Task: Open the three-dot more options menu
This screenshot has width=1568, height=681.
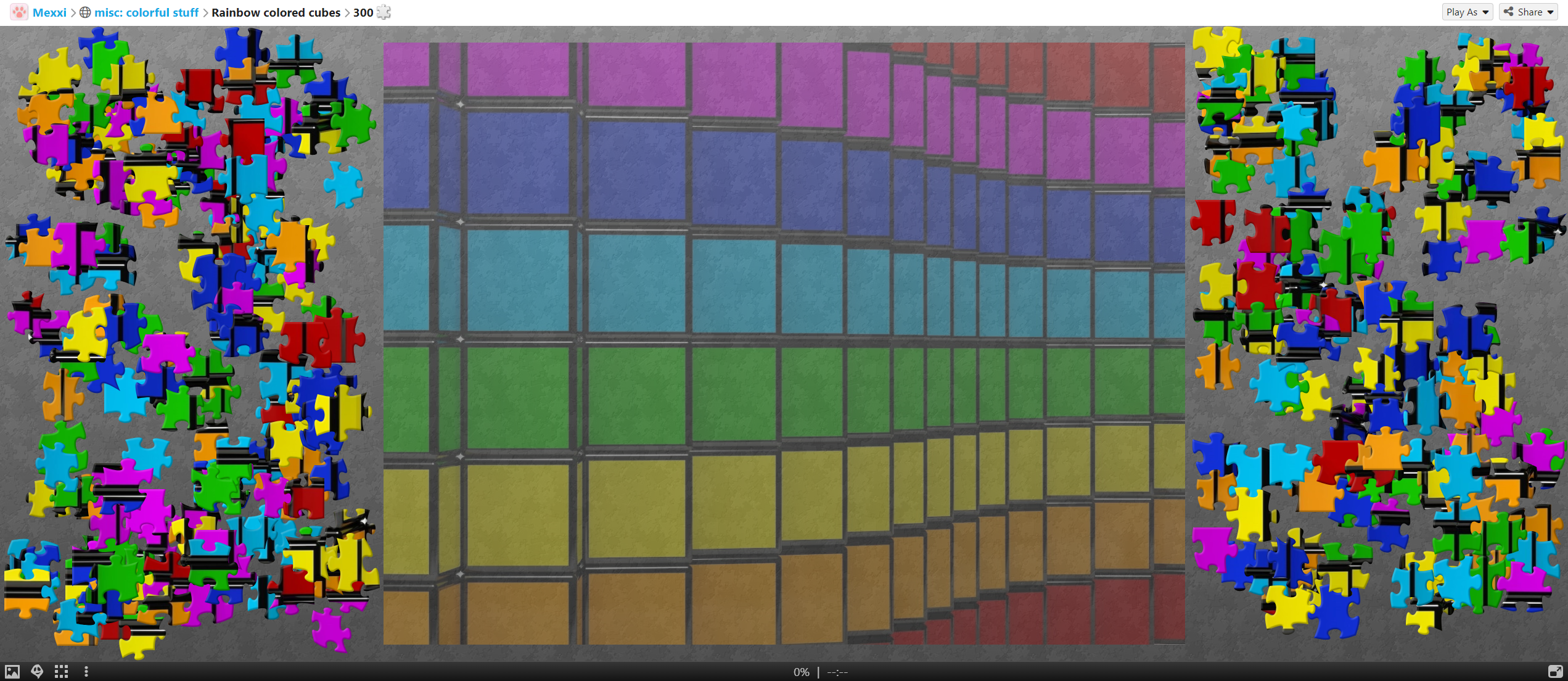Action: click(x=86, y=672)
